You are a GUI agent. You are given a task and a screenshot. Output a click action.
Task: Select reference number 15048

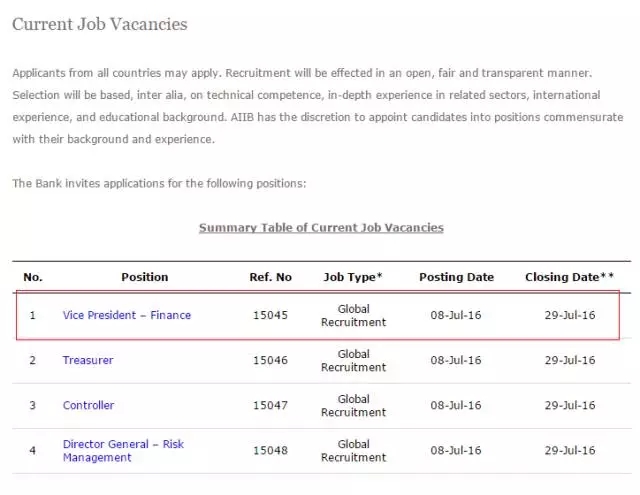(x=270, y=451)
